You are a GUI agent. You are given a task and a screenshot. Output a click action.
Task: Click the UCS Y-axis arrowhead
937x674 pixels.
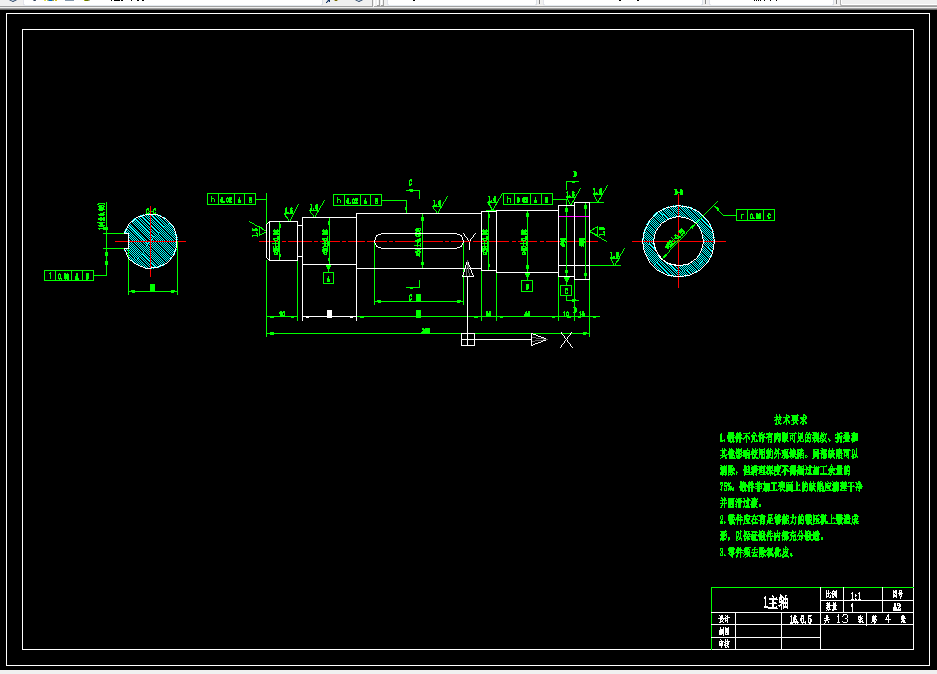tap(468, 269)
